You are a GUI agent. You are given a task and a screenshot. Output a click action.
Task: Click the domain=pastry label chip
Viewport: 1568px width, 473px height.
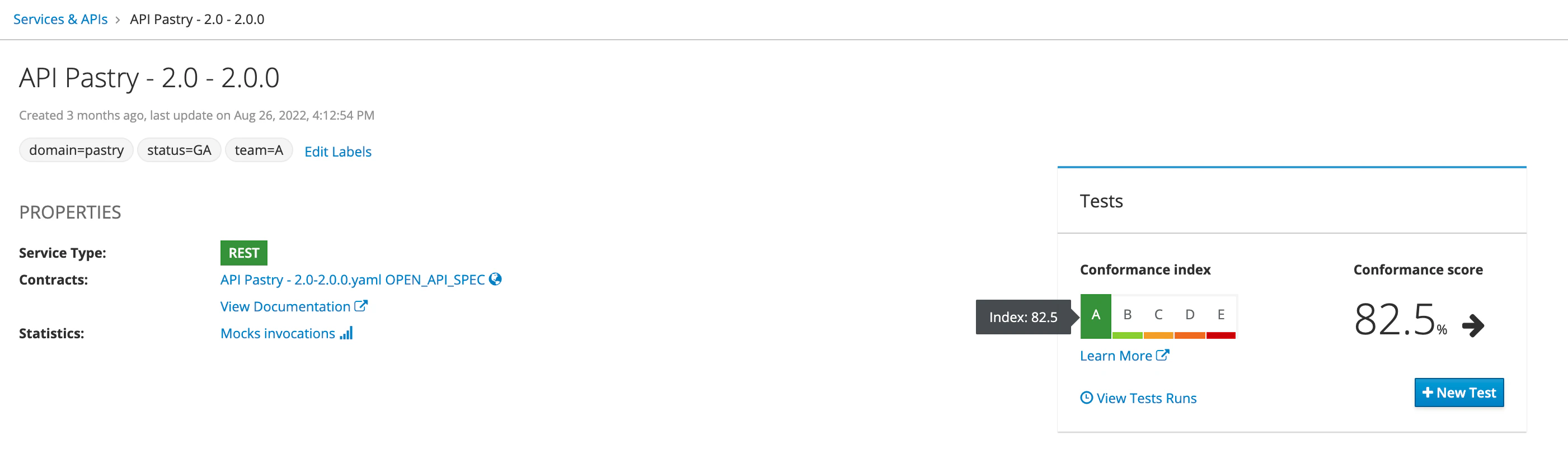(x=76, y=150)
